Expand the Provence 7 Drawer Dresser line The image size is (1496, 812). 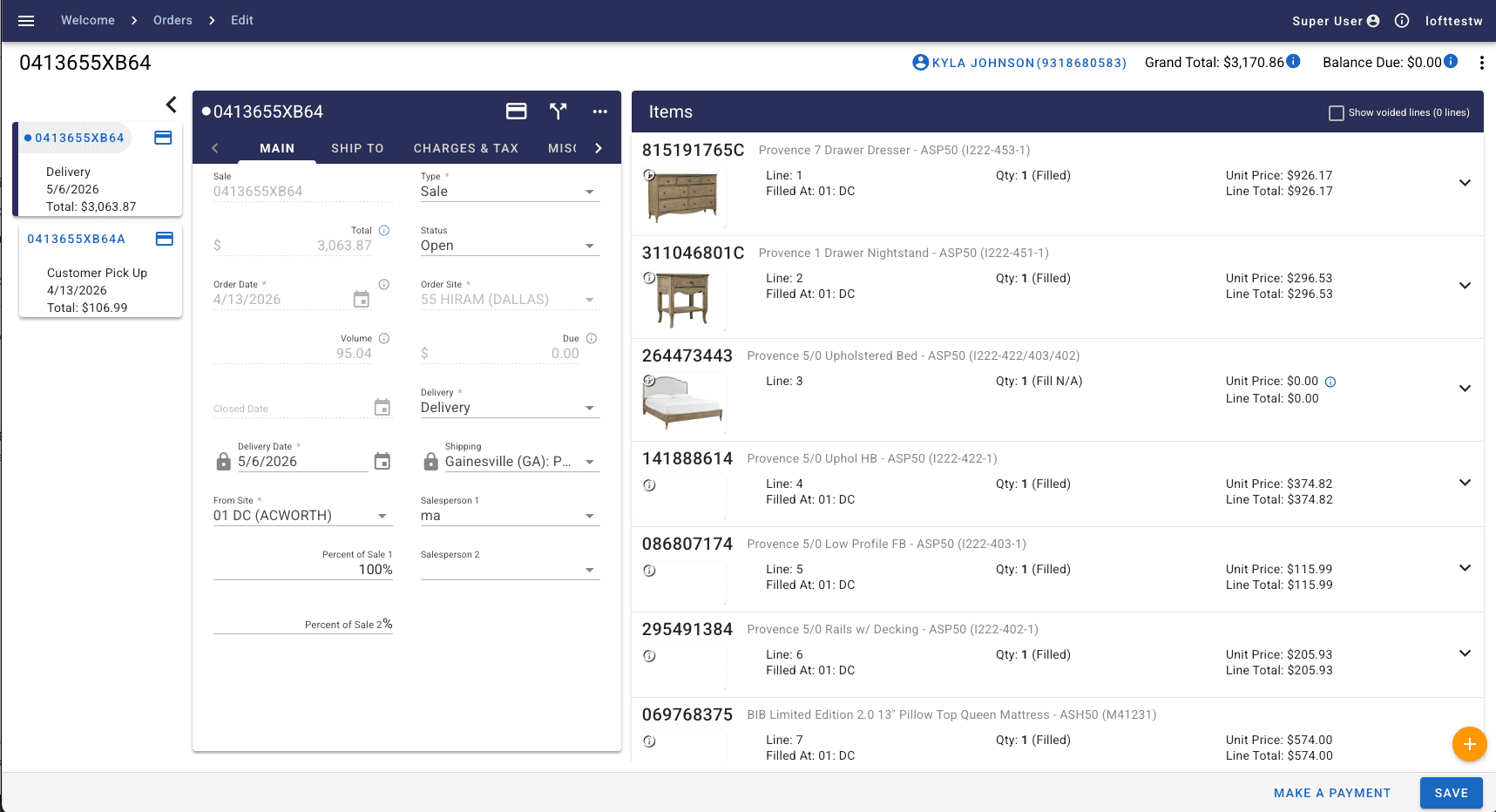click(x=1466, y=183)
